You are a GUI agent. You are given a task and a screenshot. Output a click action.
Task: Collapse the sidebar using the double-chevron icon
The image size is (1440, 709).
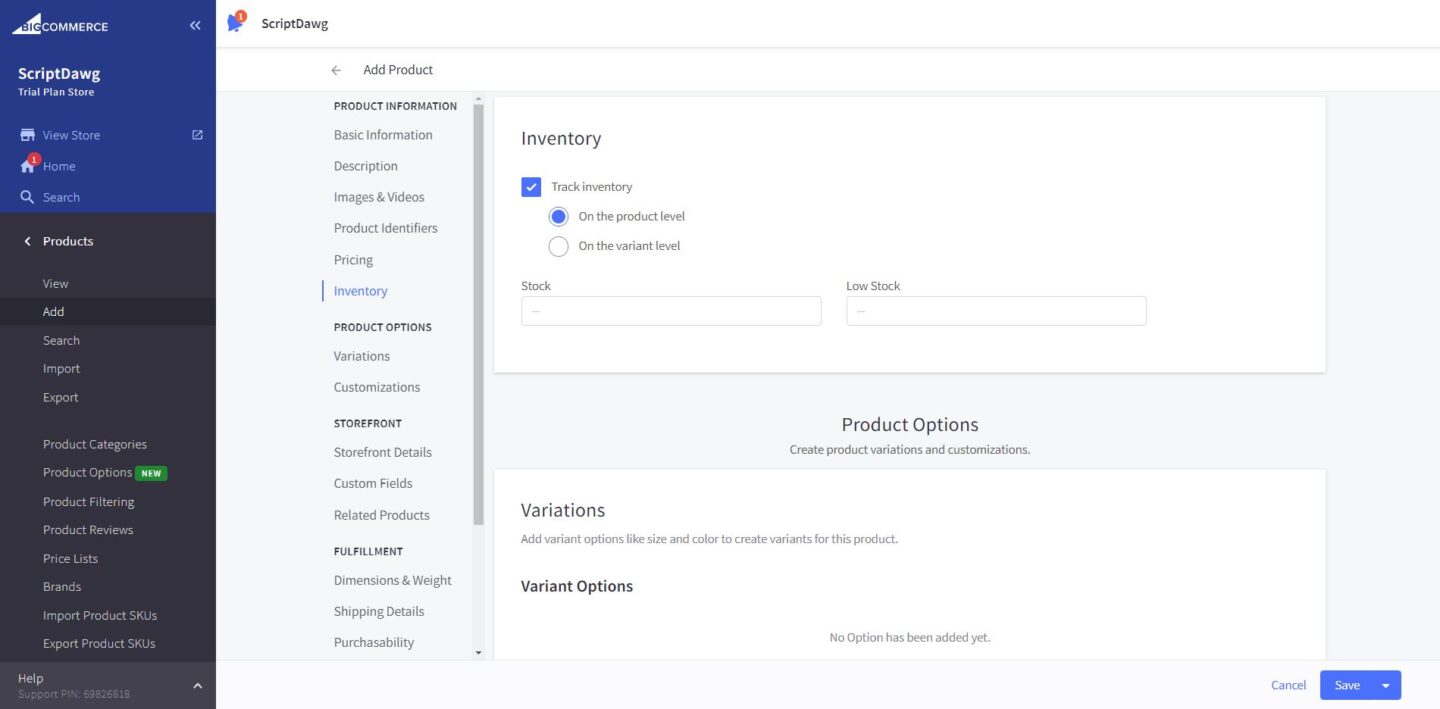195,25
